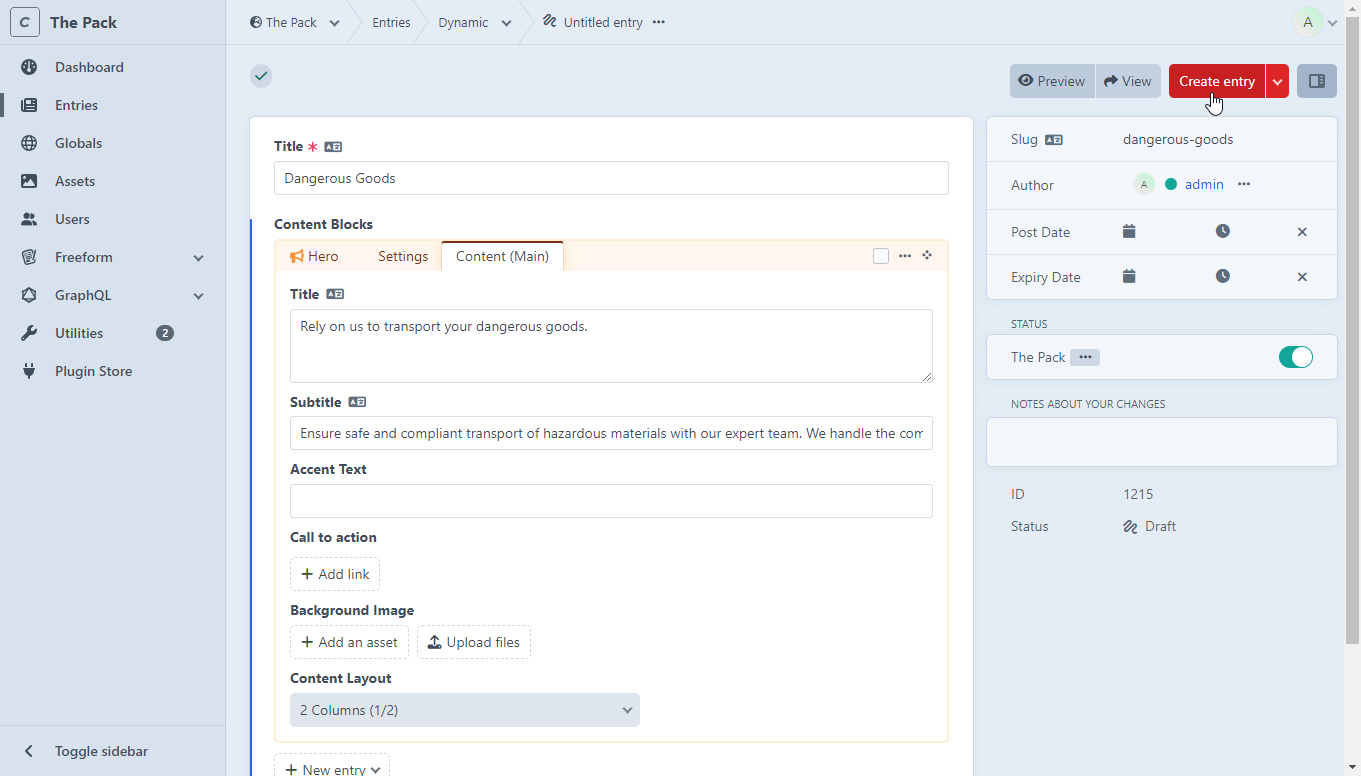Switch to the Settings tab

403,256
